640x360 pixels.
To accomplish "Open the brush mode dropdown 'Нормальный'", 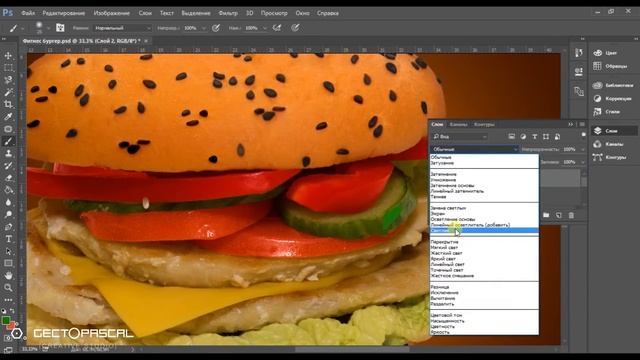I will (122, 28).
